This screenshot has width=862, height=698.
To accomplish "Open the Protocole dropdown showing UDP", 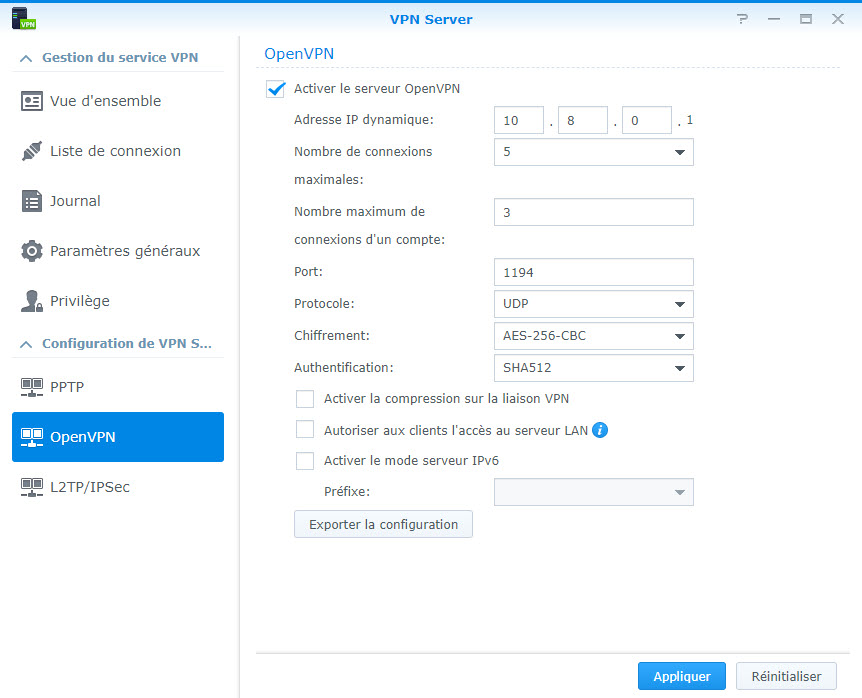I will [594, 304].
